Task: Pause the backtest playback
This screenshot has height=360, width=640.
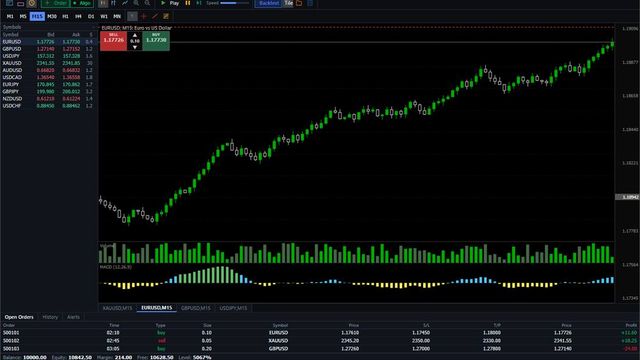Action: [188, 3]
